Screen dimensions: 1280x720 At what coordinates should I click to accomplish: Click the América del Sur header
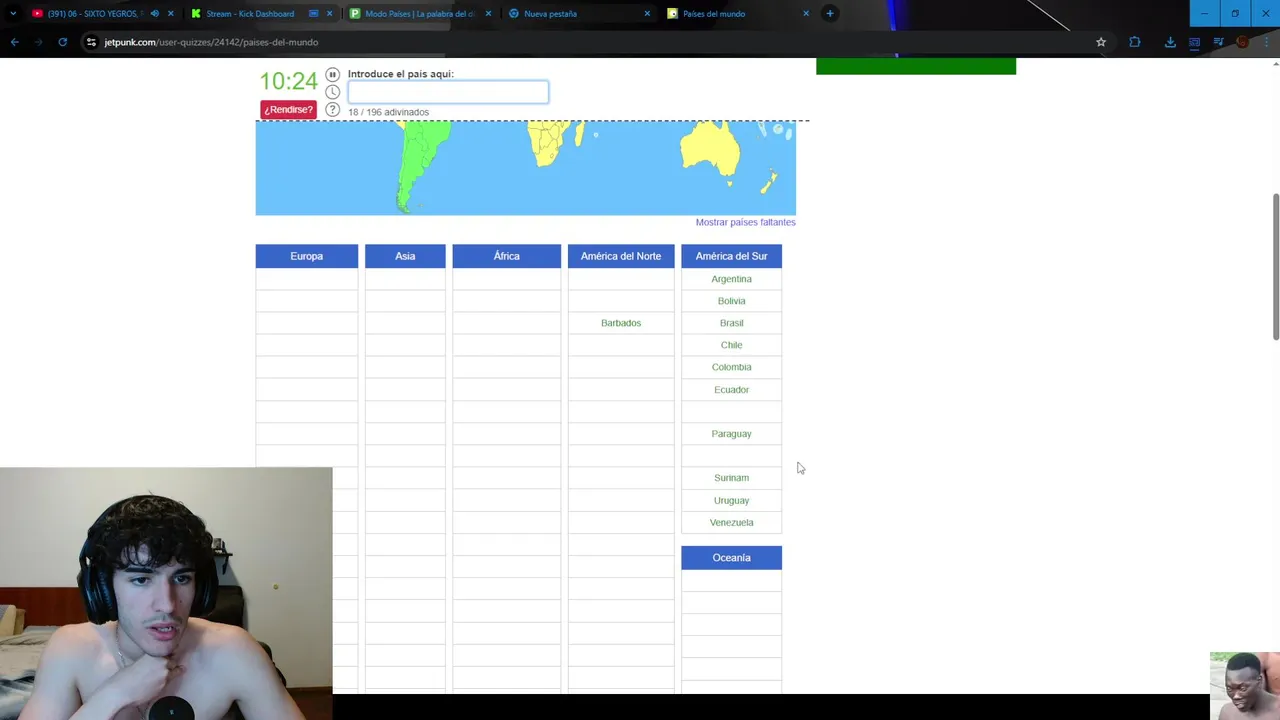731,256
